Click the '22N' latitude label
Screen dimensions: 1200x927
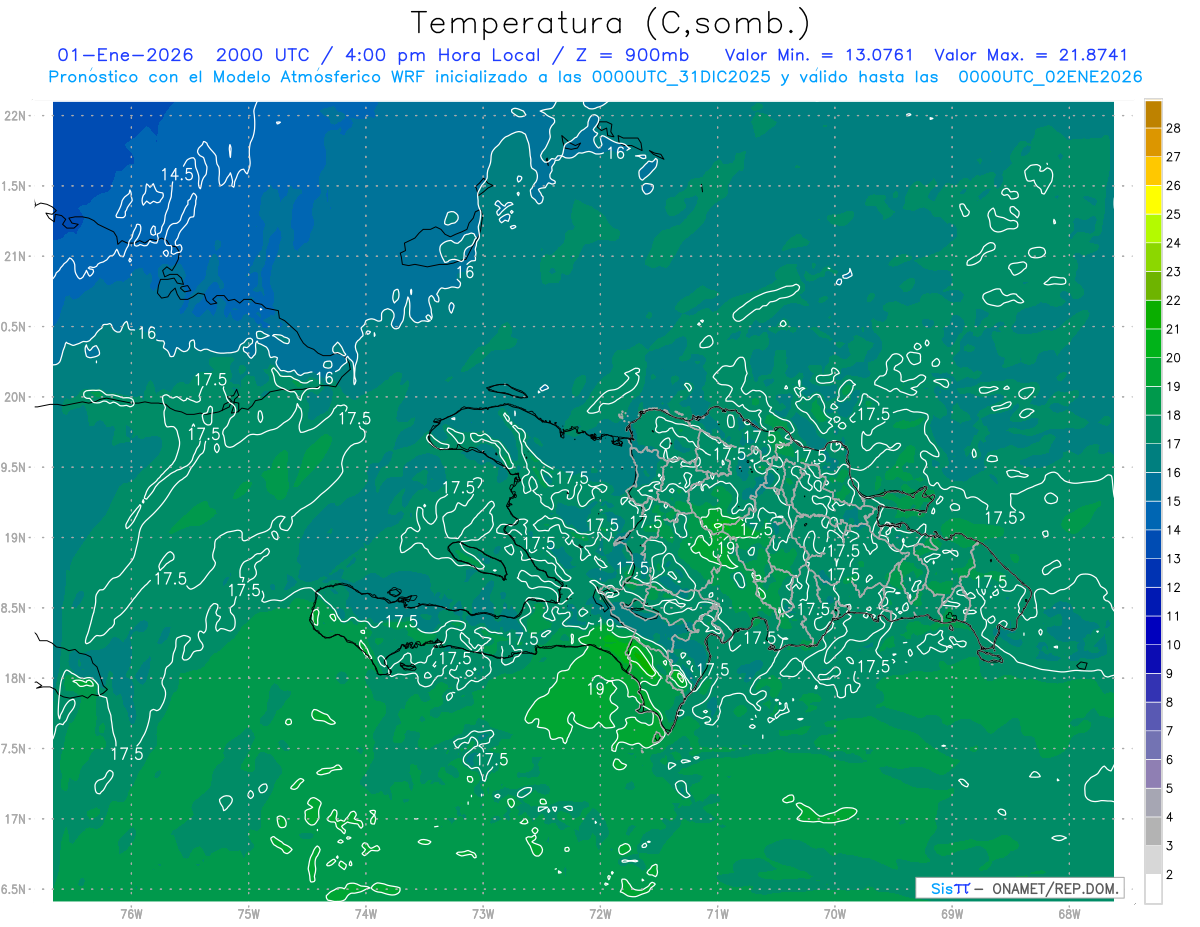pos(15,115)
